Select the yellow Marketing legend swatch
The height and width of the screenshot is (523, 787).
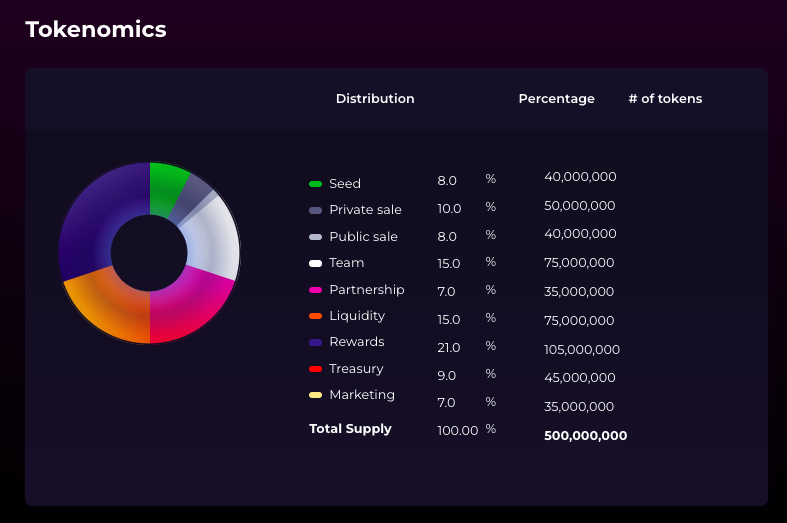coord(315,395)
